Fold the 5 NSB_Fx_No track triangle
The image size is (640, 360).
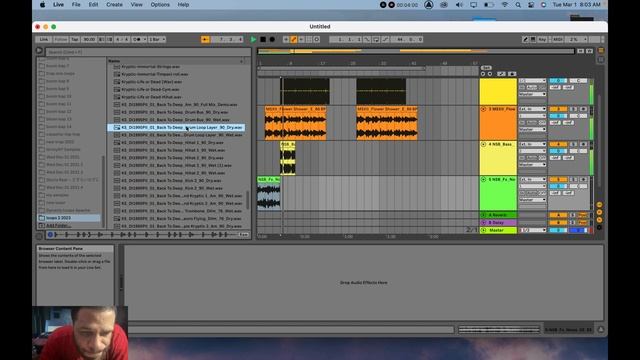click(484, 180)
